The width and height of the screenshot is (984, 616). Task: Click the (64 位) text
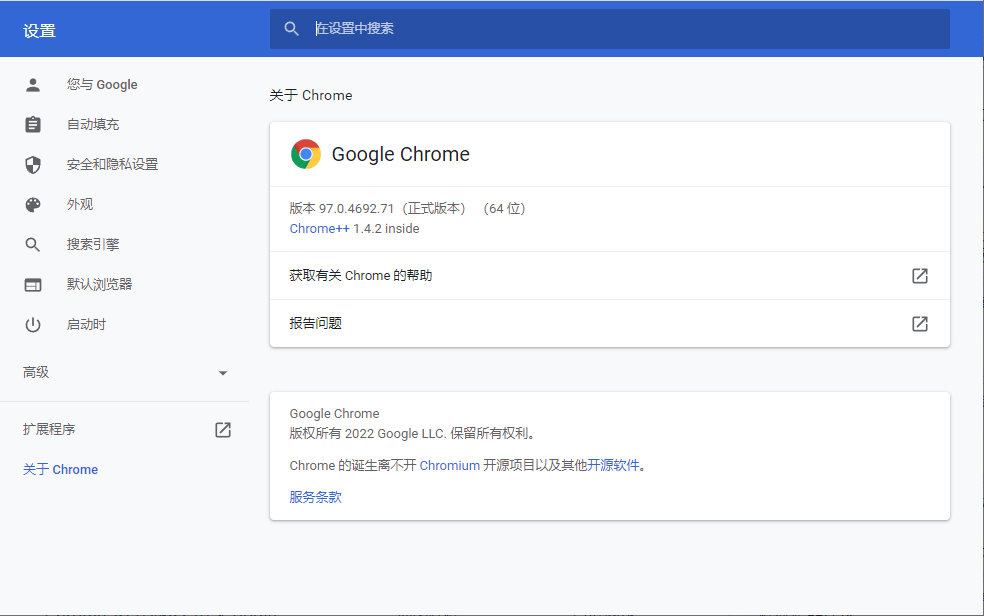coord(504,208)
